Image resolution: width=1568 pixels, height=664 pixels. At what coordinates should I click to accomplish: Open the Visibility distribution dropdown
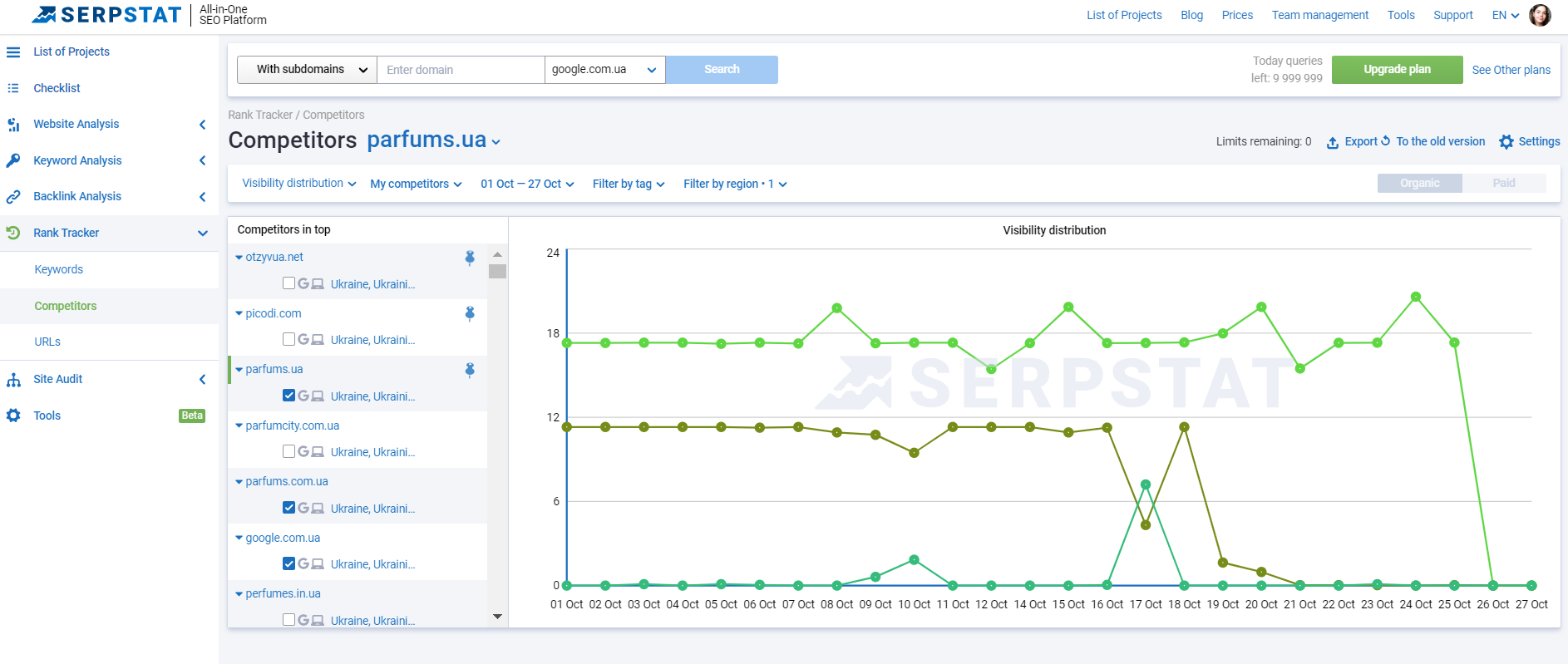click(x=299, y=184)
